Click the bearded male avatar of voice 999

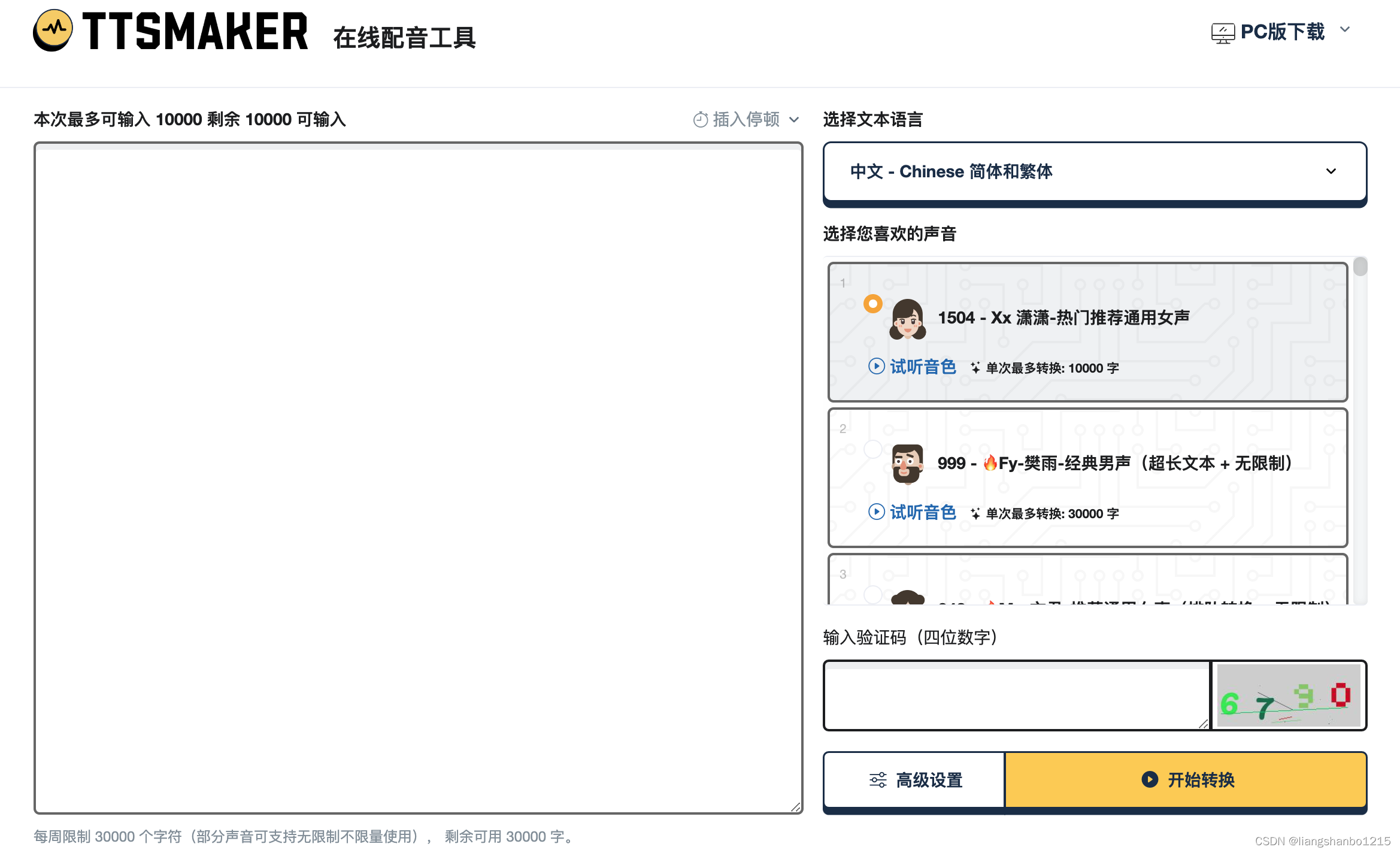[907, 464]
